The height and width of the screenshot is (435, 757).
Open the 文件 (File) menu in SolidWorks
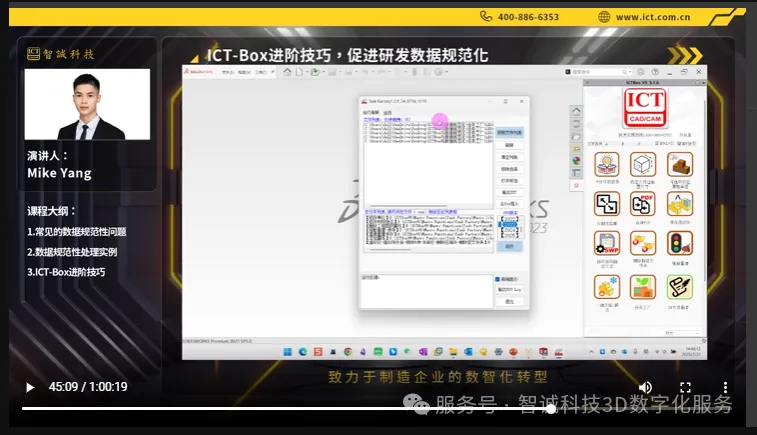point(227,72)
